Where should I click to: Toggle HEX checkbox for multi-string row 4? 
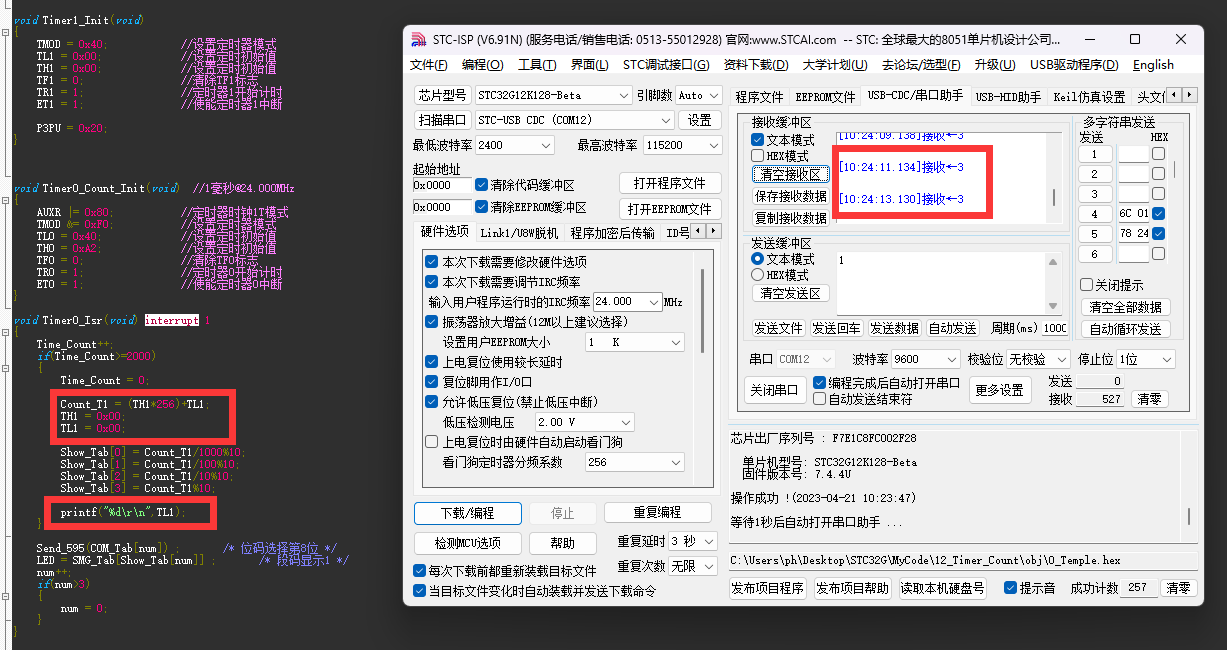click(x=1158, y=214)
